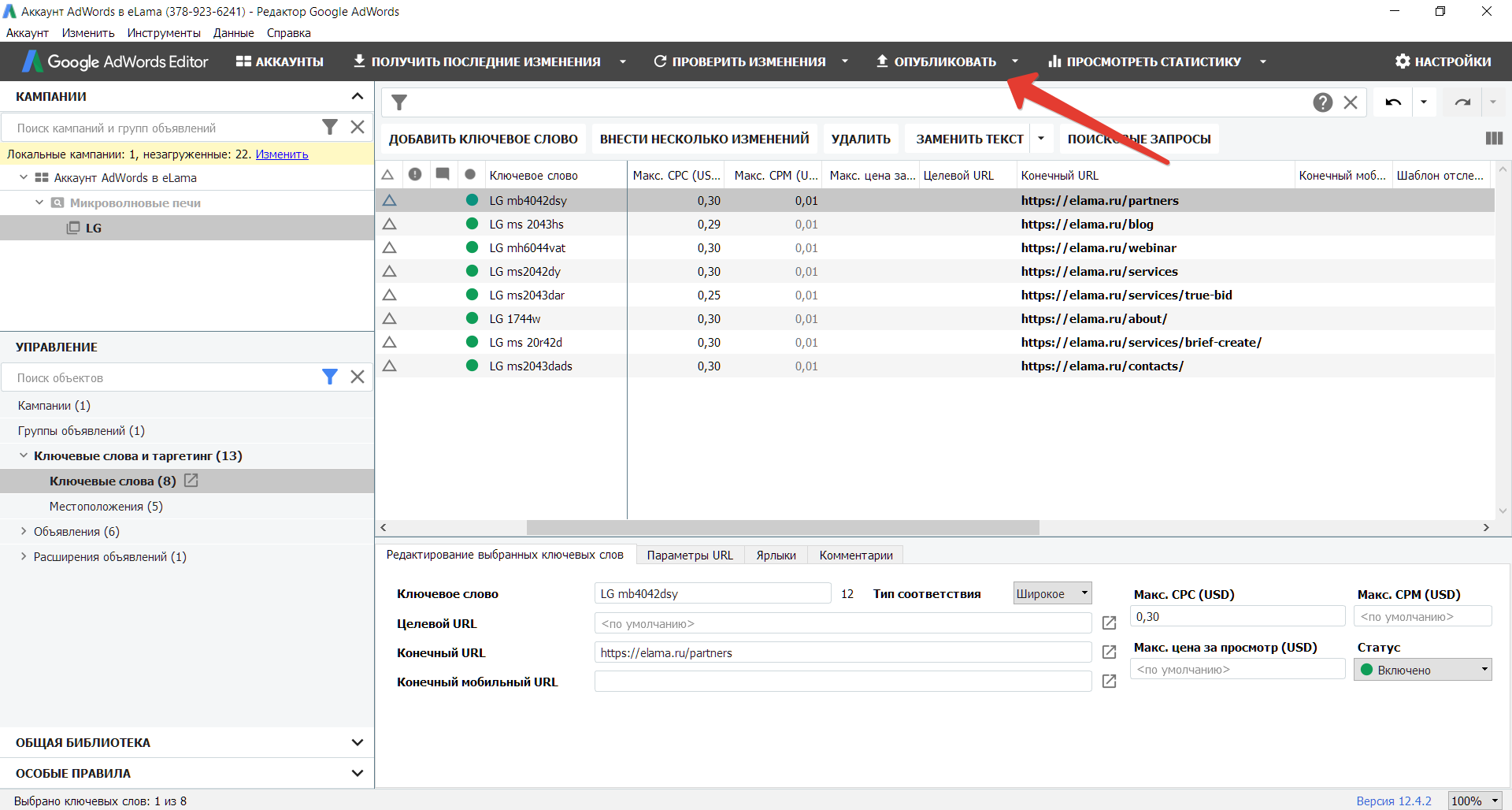Click ДОБАВИТЬ КЛЮЧЕВОЕ СЛОВО button
Viewport: 1512px width, 810px height.
[x=483, y=139]
